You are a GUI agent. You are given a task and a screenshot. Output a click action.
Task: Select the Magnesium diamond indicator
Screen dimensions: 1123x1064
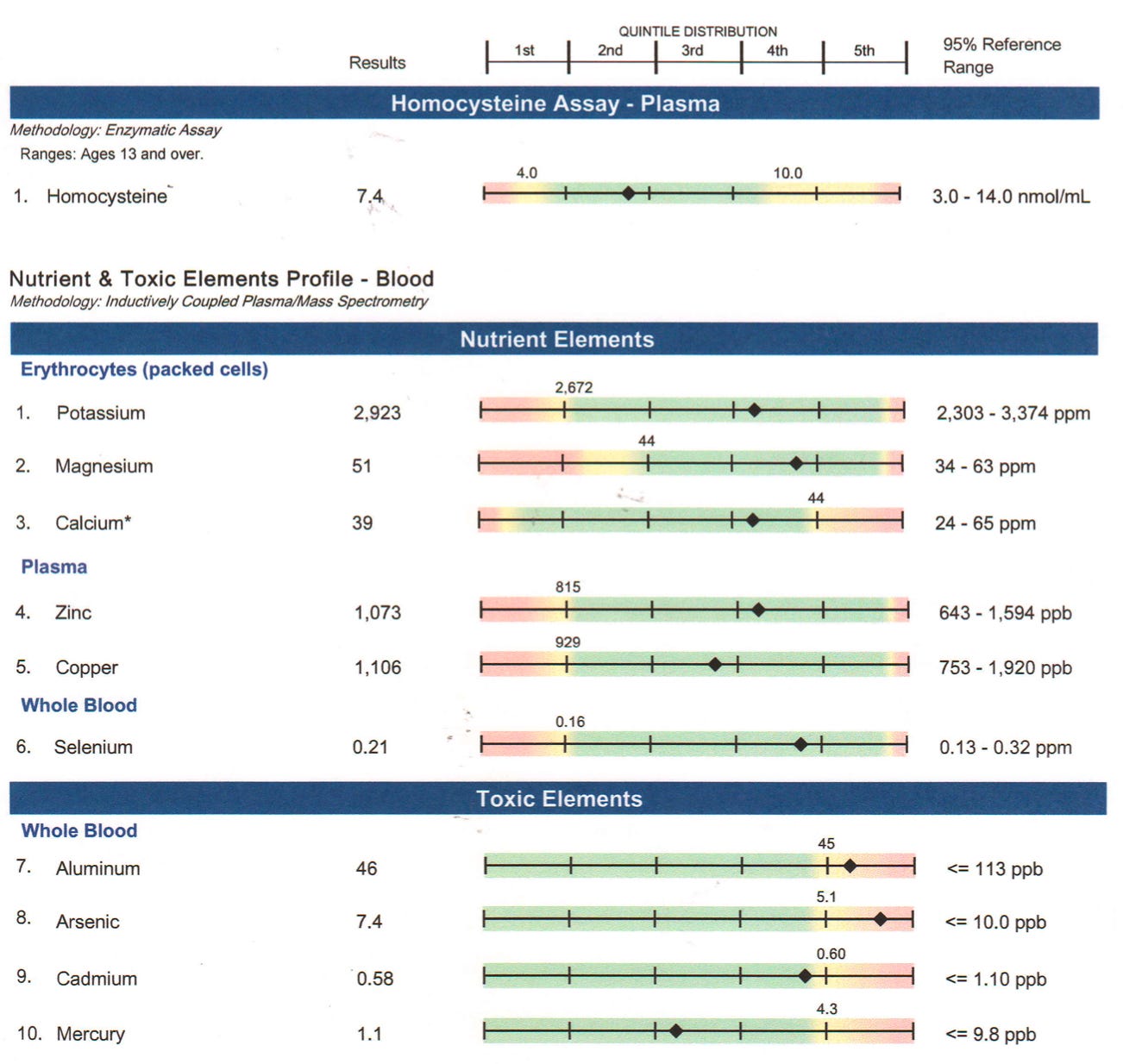pyautogui.click(x=795, y=463)
